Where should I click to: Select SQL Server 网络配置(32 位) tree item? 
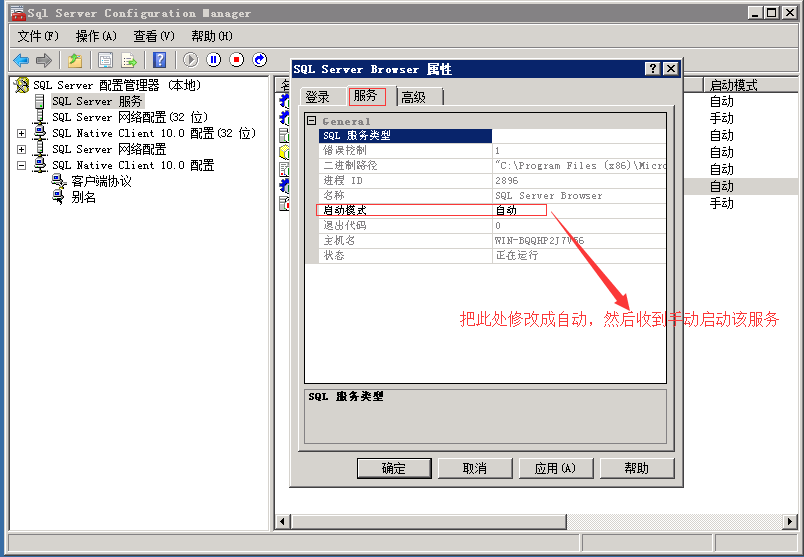pyautogui.click(x=130, y=117)
